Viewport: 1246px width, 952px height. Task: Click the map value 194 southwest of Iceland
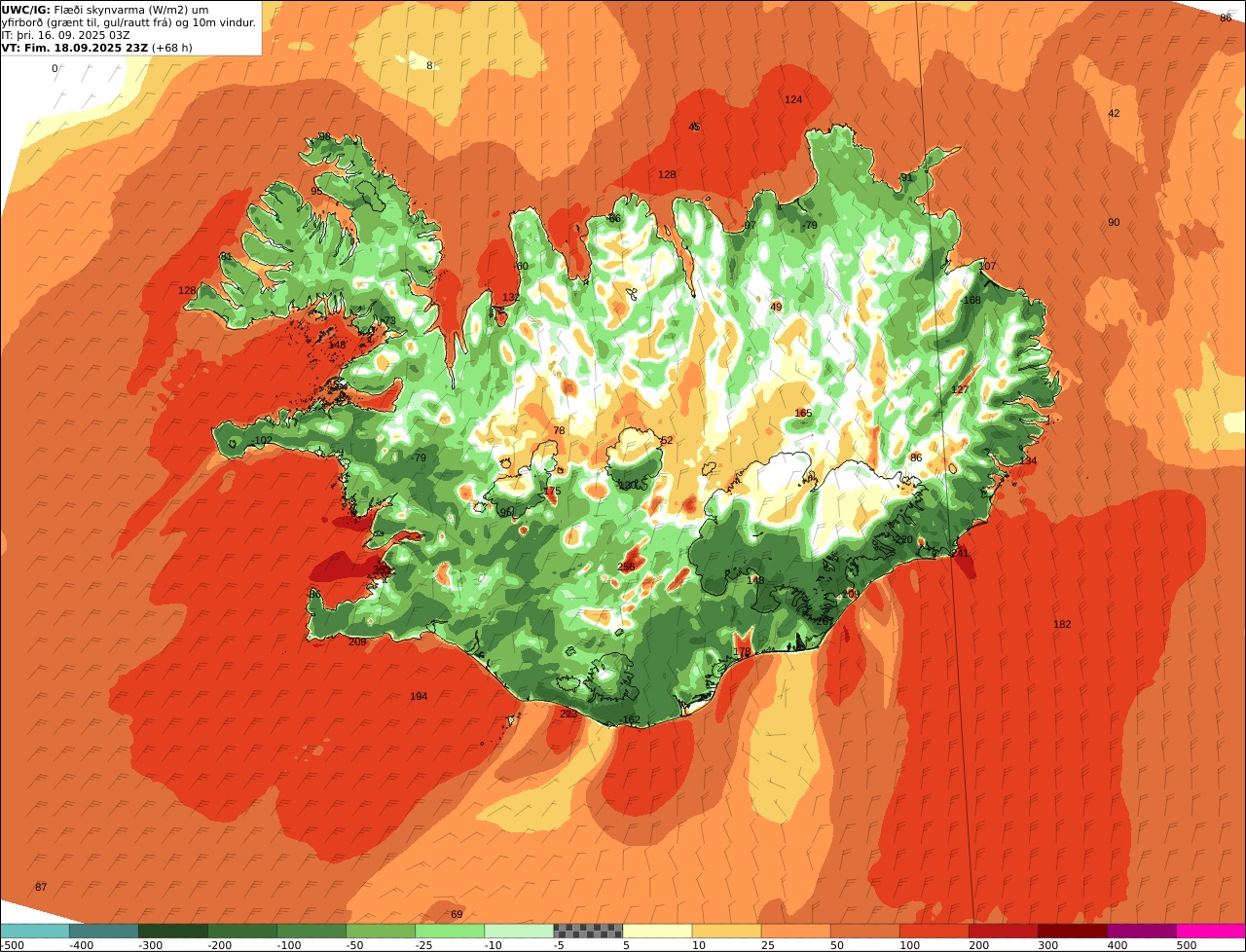click(x=419, y=696)
